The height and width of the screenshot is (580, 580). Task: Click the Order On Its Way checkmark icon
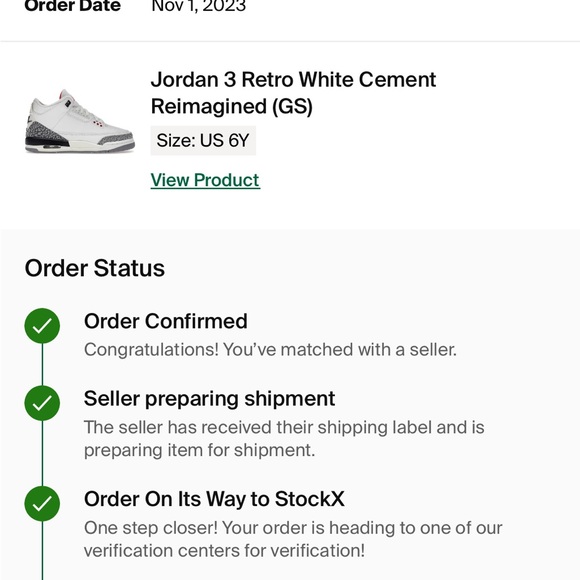[x=42, y=503]
